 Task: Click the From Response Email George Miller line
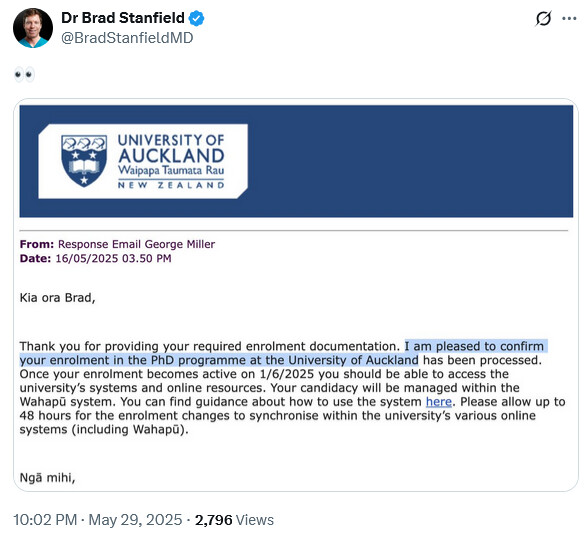point(117,244)
